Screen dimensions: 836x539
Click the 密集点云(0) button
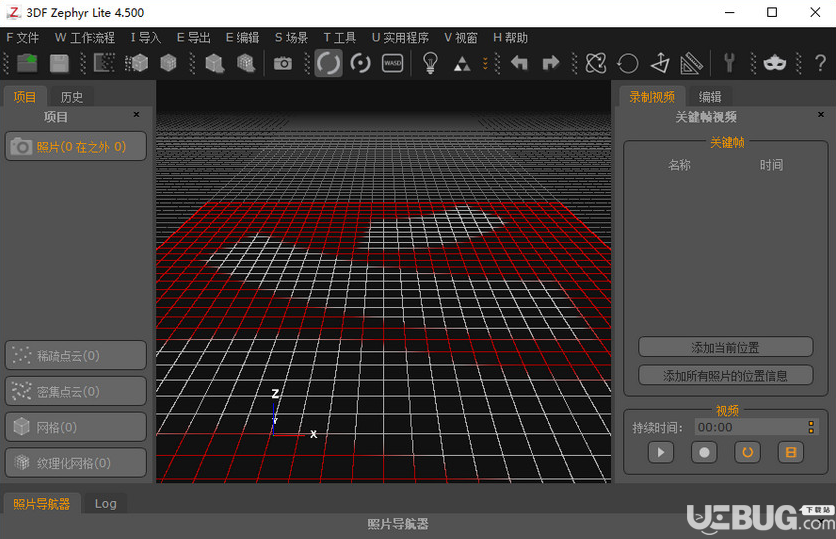tap(76, 391)
